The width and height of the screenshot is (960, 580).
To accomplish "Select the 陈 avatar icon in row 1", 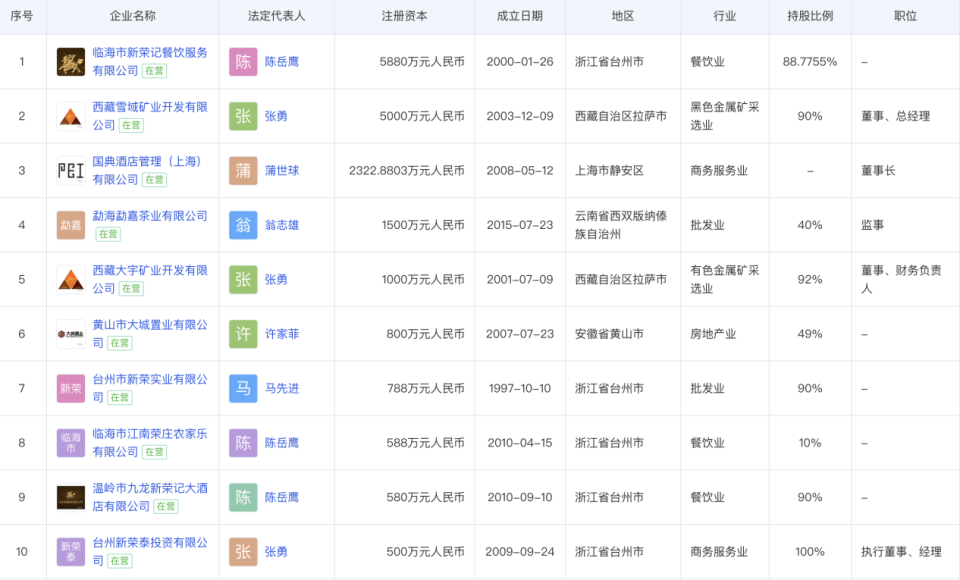I will click(242, 61).
